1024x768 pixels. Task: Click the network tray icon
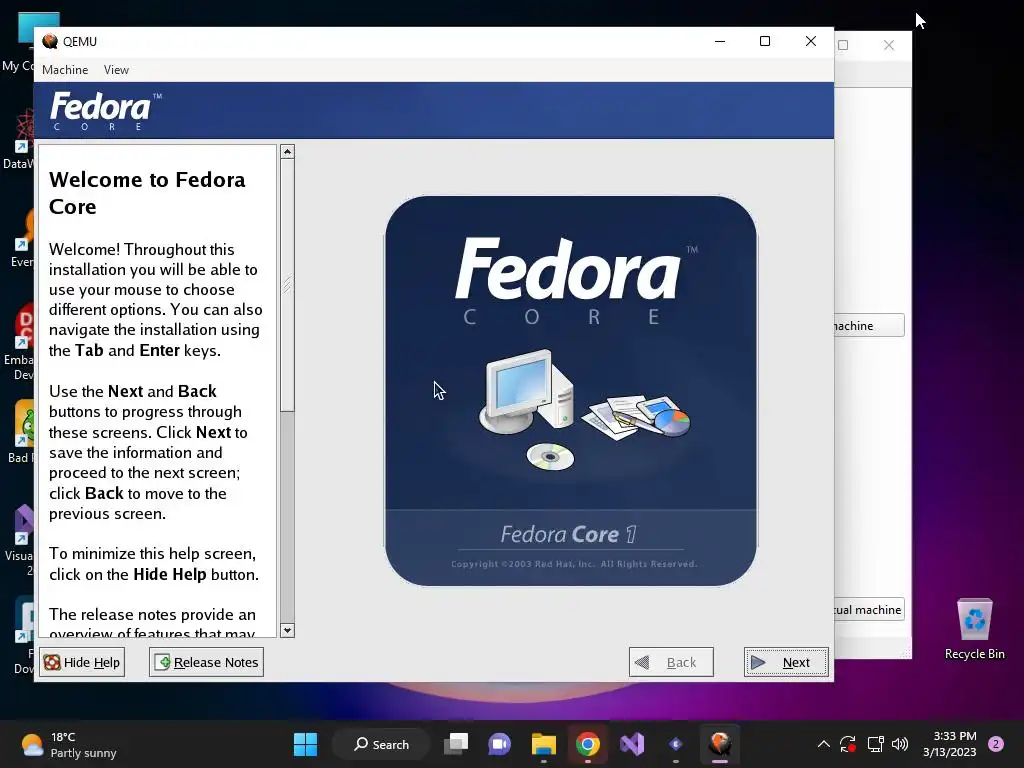[x=875, y=744]
